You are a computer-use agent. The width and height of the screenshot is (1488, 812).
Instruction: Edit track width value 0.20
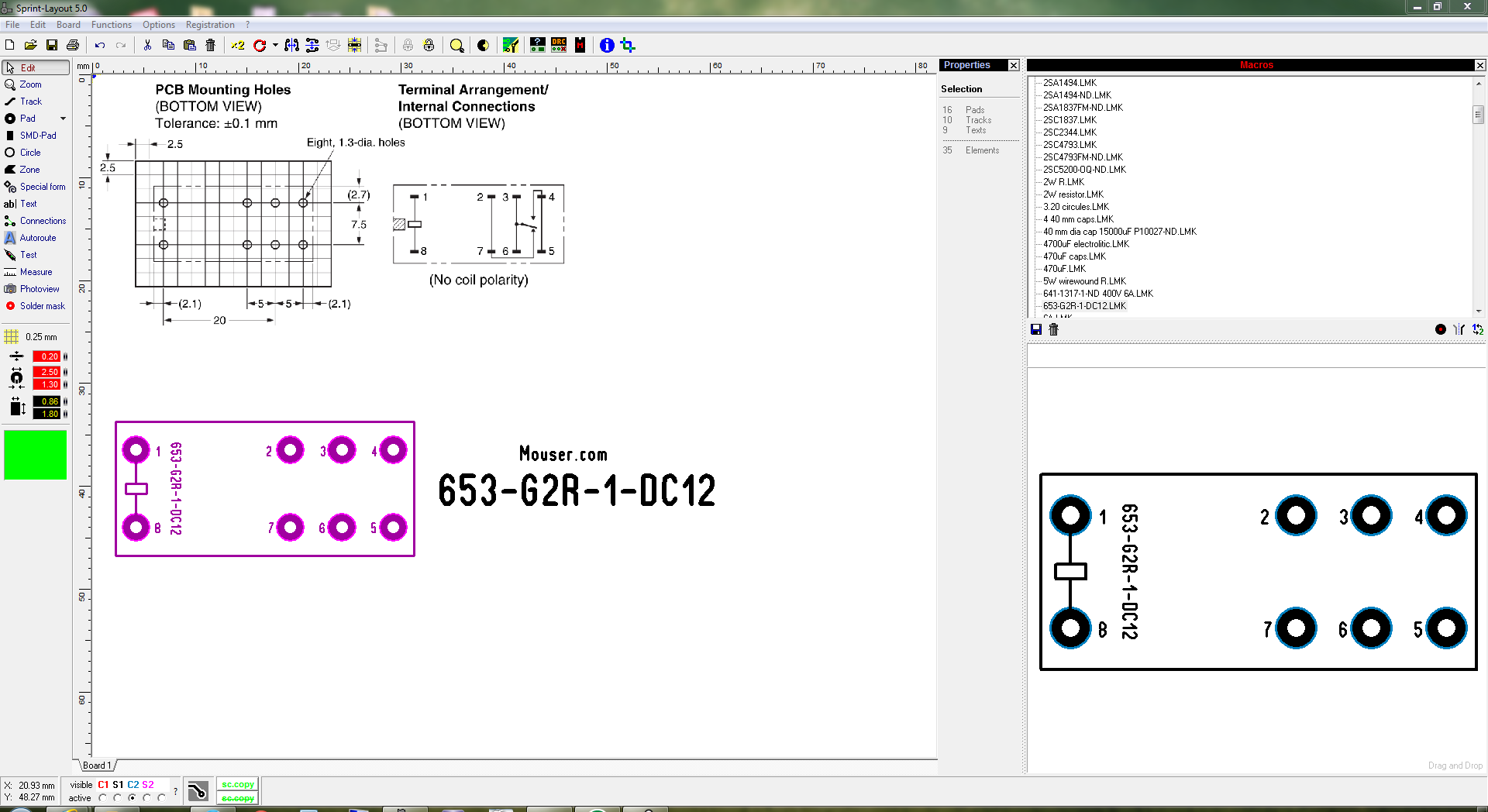[46, 356]
